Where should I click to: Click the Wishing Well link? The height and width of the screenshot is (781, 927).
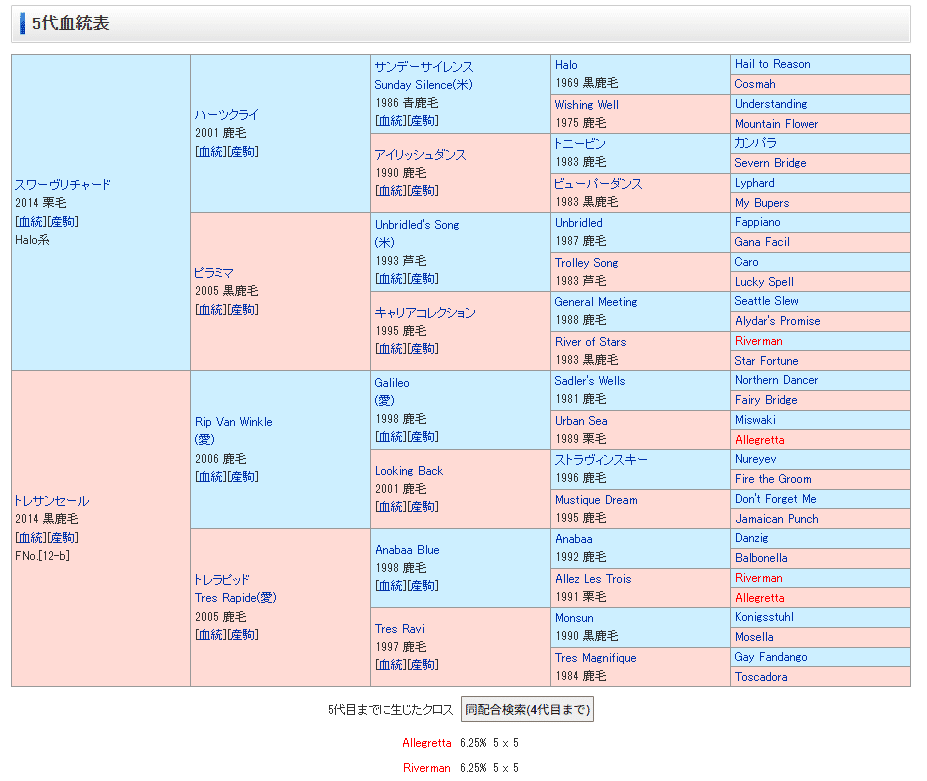(x=586, y=105)
